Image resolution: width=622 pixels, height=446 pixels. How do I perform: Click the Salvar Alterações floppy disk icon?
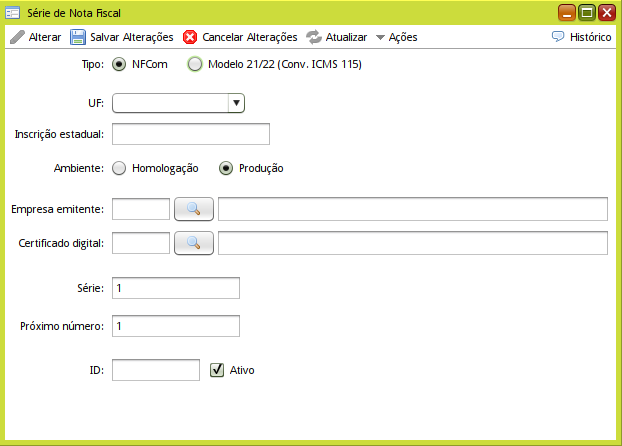(77, 37)
